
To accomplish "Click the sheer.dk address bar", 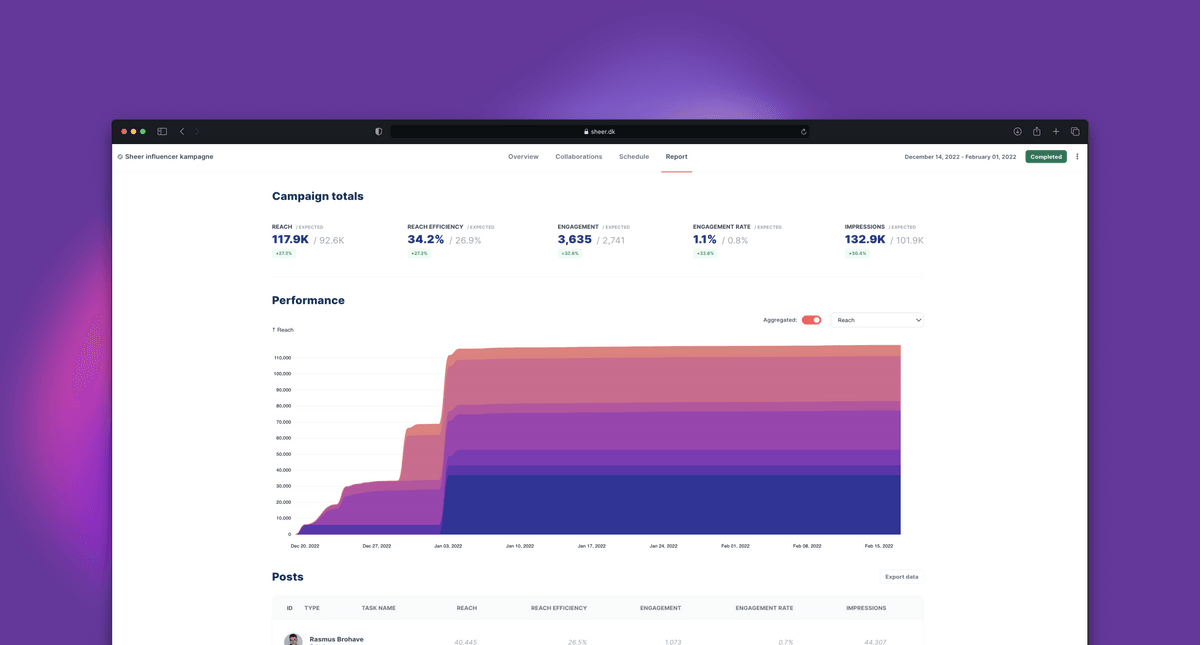I will coord(600,131).
